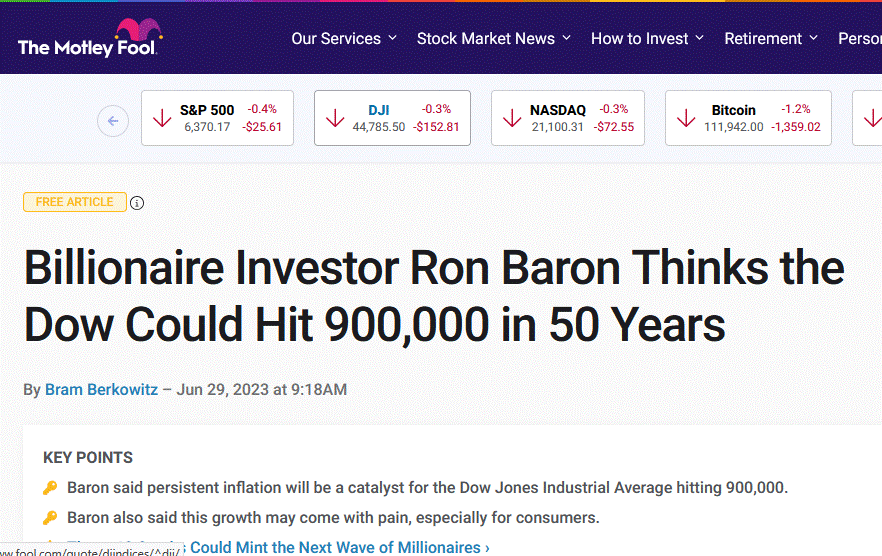Click the consumer pain key point text
The height and width of the screenshot is (556, 882).
point(334,518)
